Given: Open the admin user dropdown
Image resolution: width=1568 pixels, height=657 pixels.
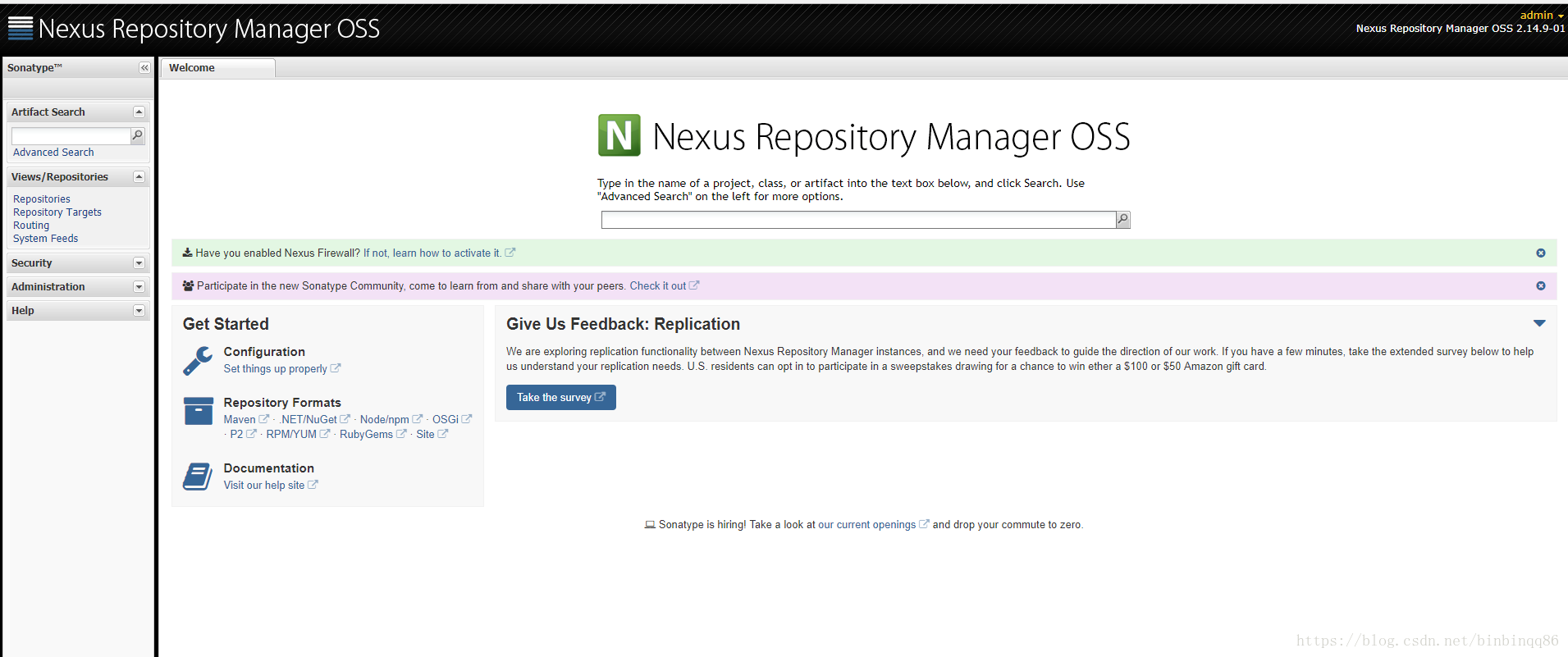Looking at the screenshot, I should pyautogui.click(x=1541, y=16).
